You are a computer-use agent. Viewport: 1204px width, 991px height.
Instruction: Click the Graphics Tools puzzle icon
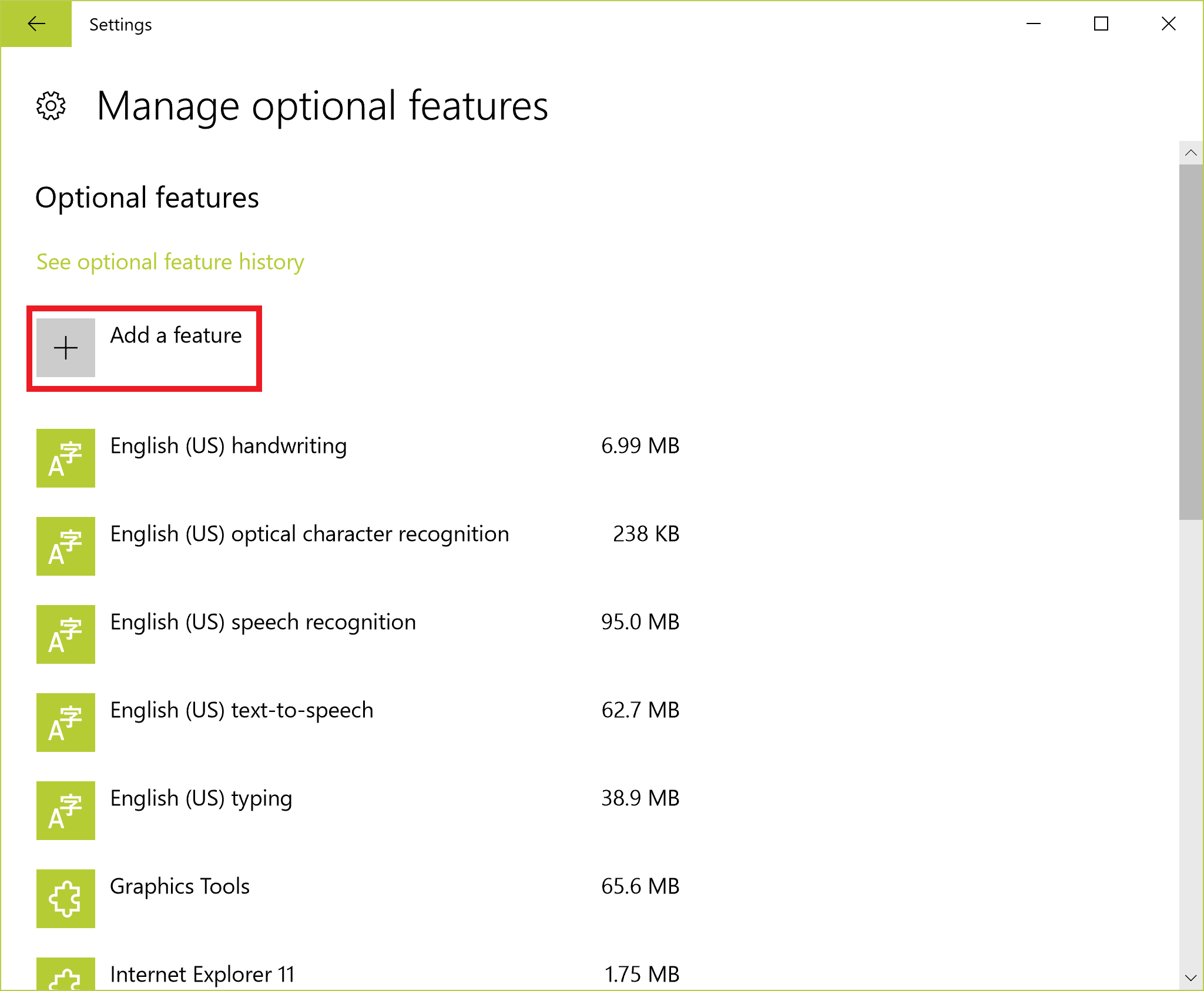65,898
